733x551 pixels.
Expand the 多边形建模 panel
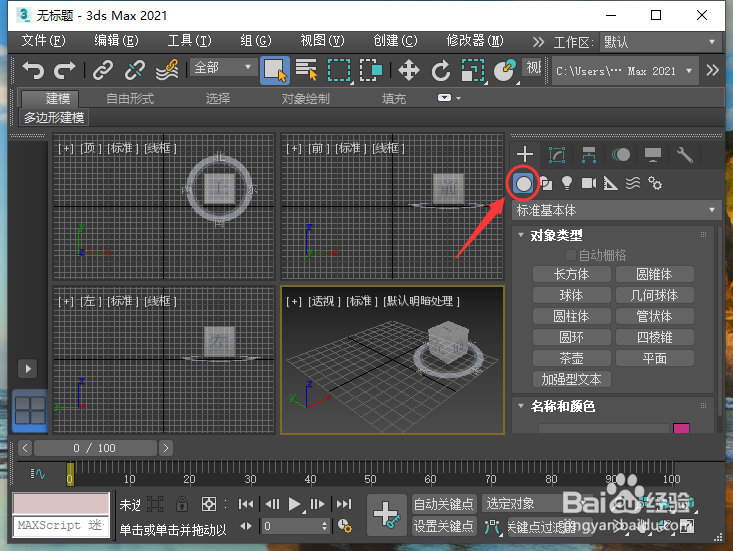[x=54, y=117]
